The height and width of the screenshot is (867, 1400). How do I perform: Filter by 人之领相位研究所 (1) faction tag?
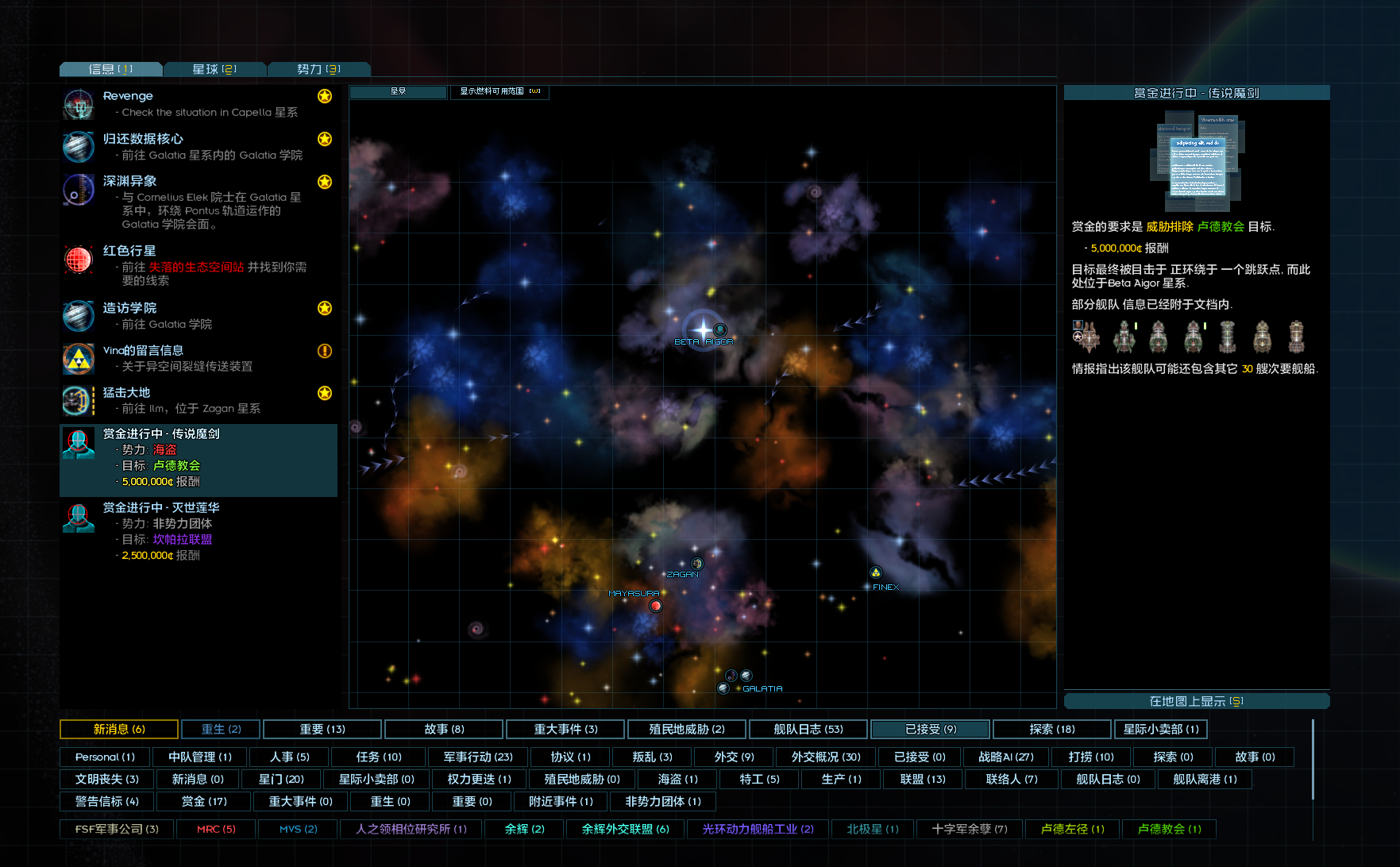[x=411, y=829]
